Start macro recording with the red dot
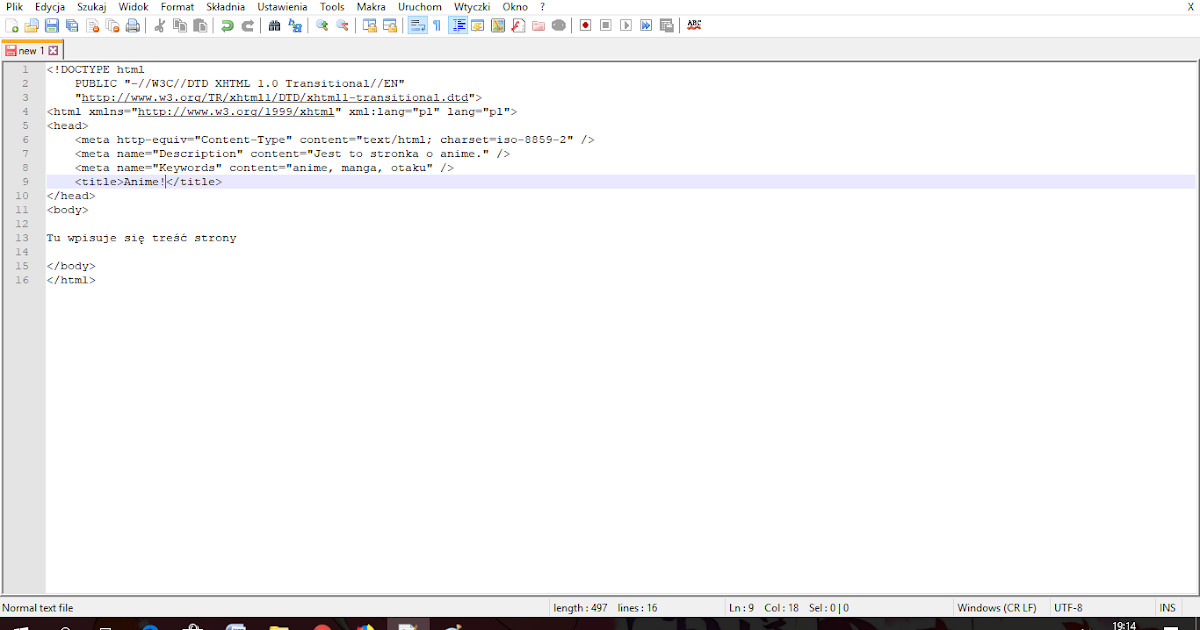Screen dimensions: 1200x630 pos(586,25)
